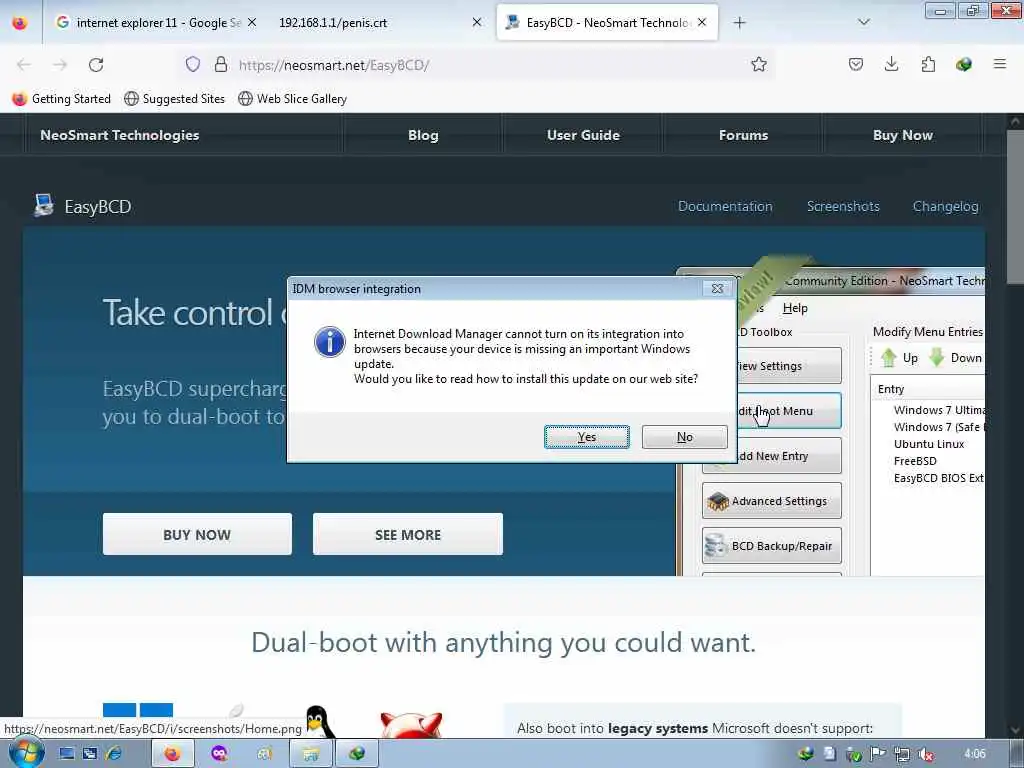Viewport: 1024px width, 768px height.
Task: Click the network tray icon
Action: 902,754
